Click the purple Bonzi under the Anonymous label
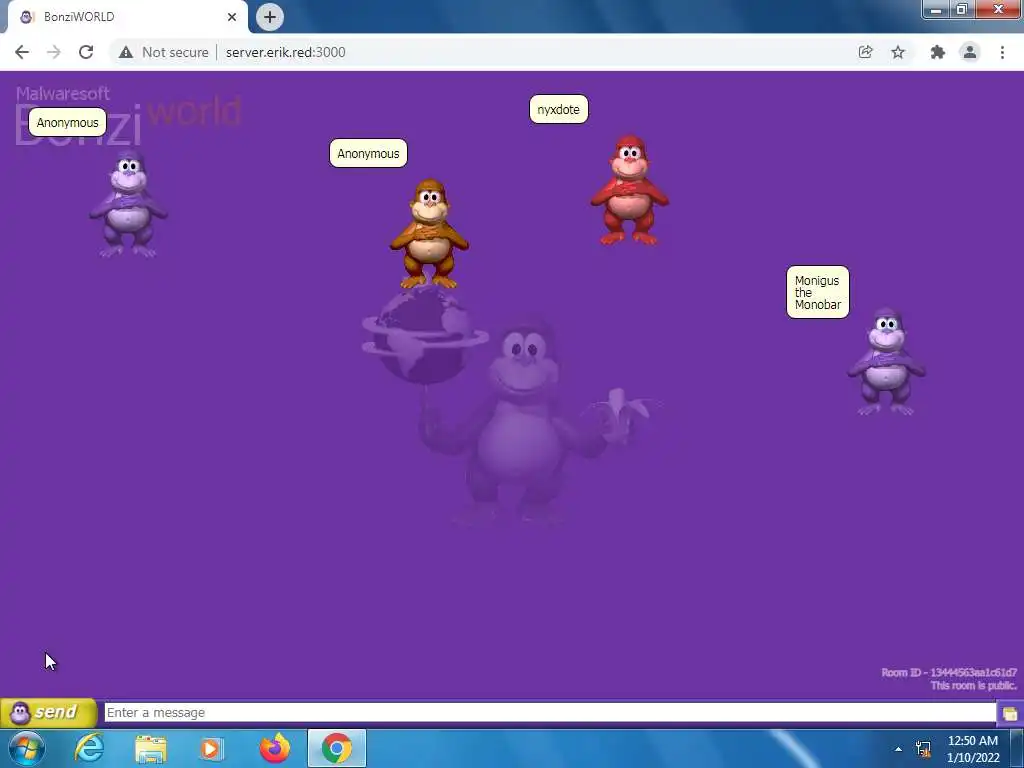Image resolution: width=1024 pixels, height=768 pixels. coord(129,203)
